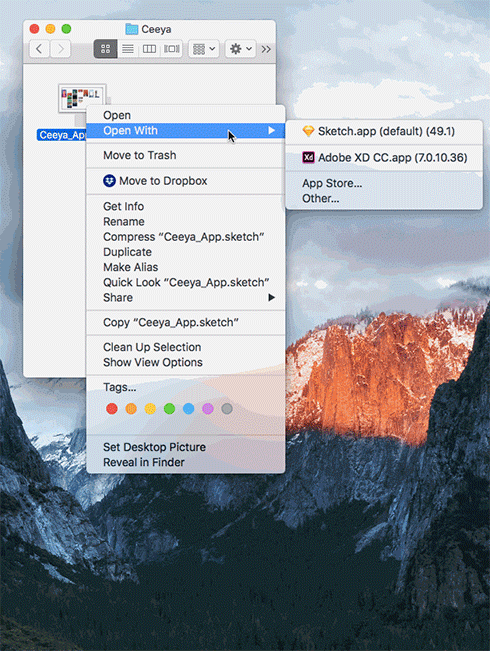This screenshot has height=651, width=490.
Task: Click the Dropbox icon in context menu
Action: 109,181
